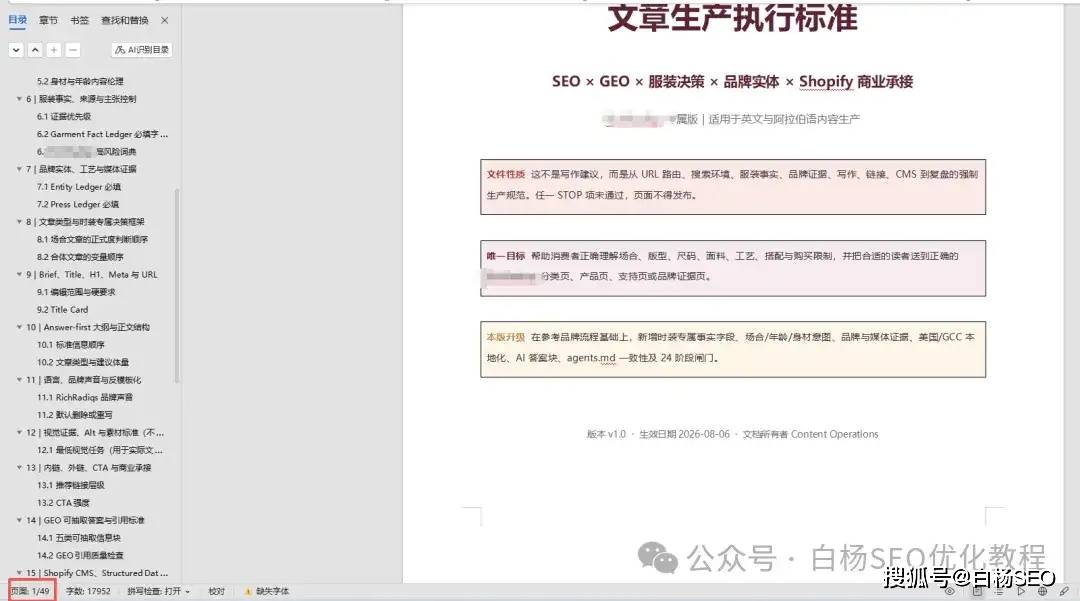Viewport: 1080px width, 601px height.
Task: Go to heading 8.2 合体文章的变量顺序
Action: tap(80, 257)
